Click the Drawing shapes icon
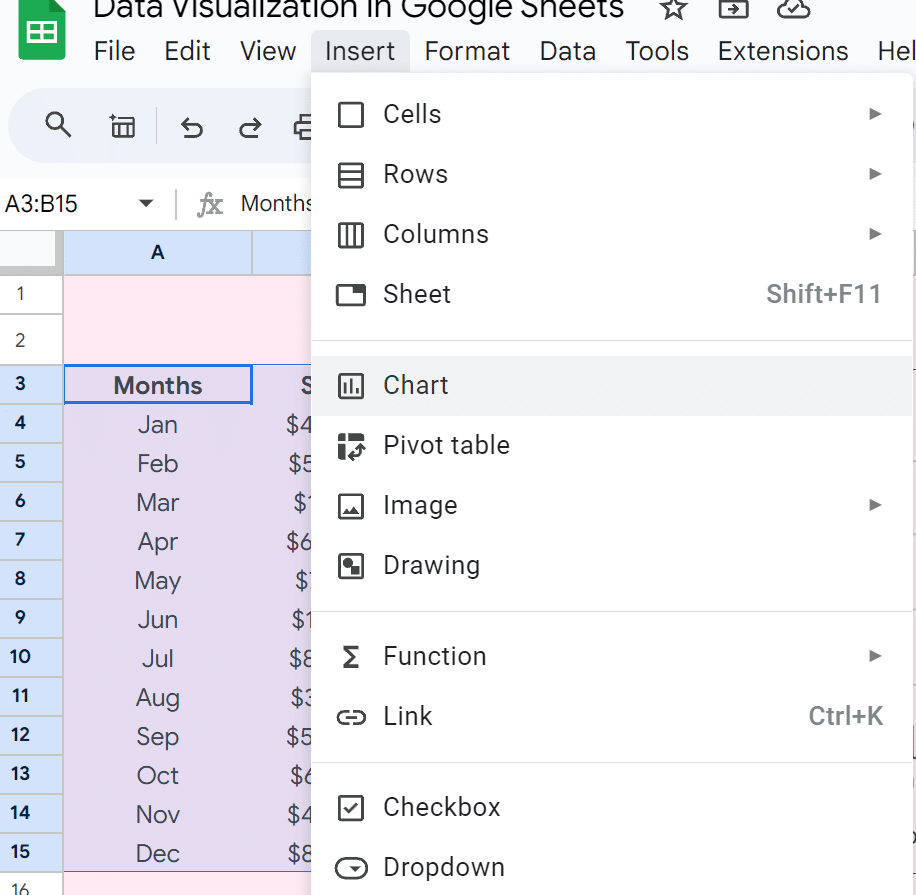Image resolution: width=916 pixels, height=895 pixels. (351, 566)
